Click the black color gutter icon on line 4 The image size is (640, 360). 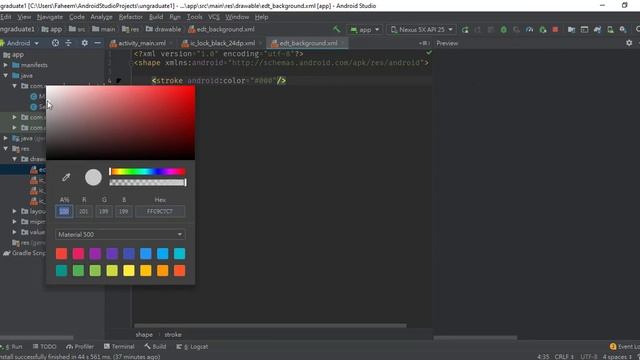(118, 81)
